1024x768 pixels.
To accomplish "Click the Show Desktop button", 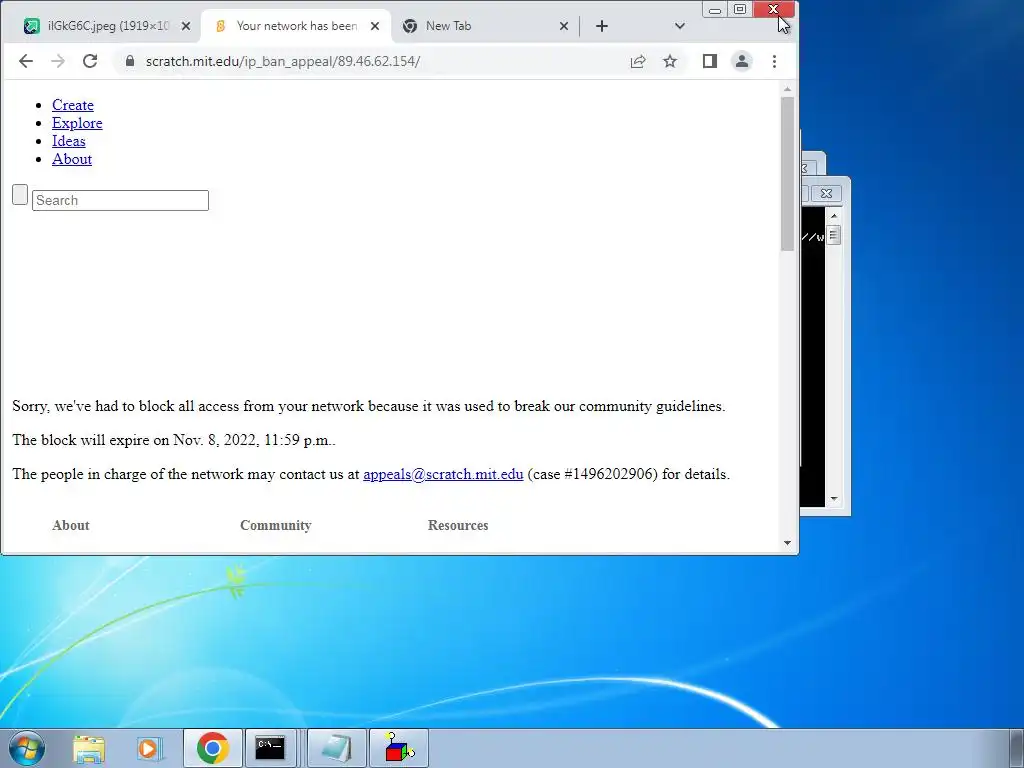I will tap(1016, 748).
